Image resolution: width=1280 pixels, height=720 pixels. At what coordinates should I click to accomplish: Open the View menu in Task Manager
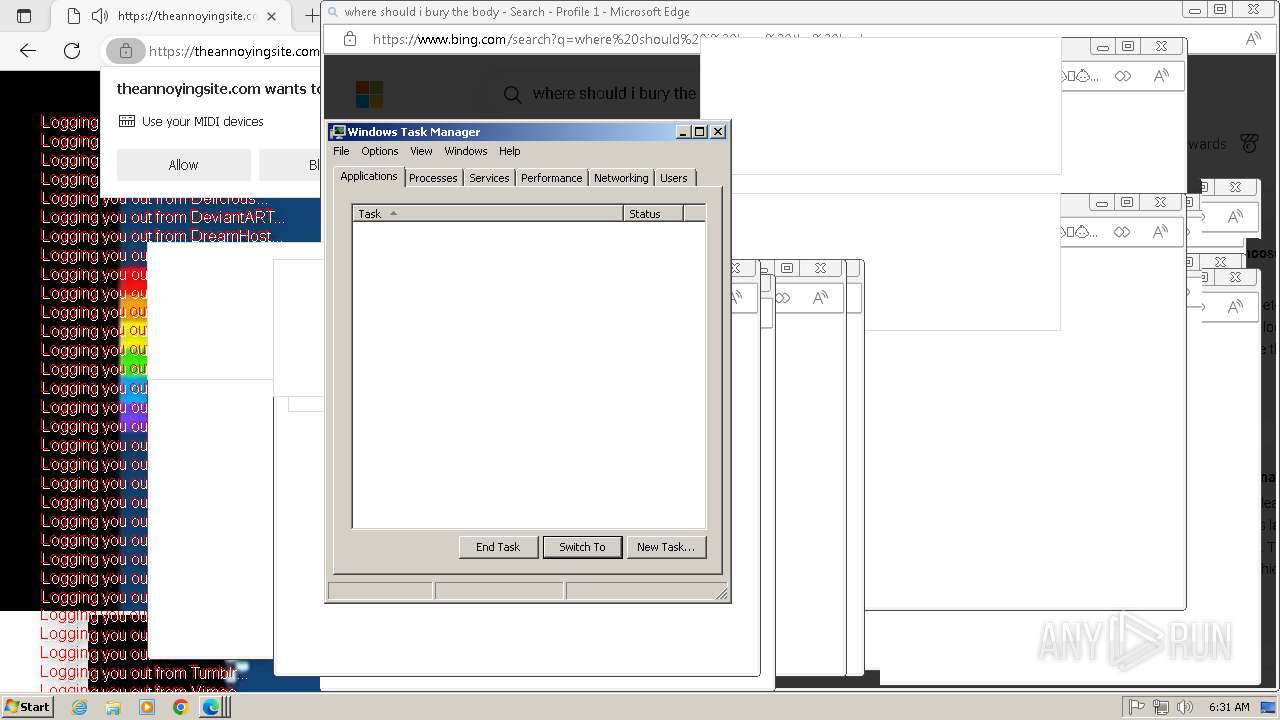[x=421, y=151]
